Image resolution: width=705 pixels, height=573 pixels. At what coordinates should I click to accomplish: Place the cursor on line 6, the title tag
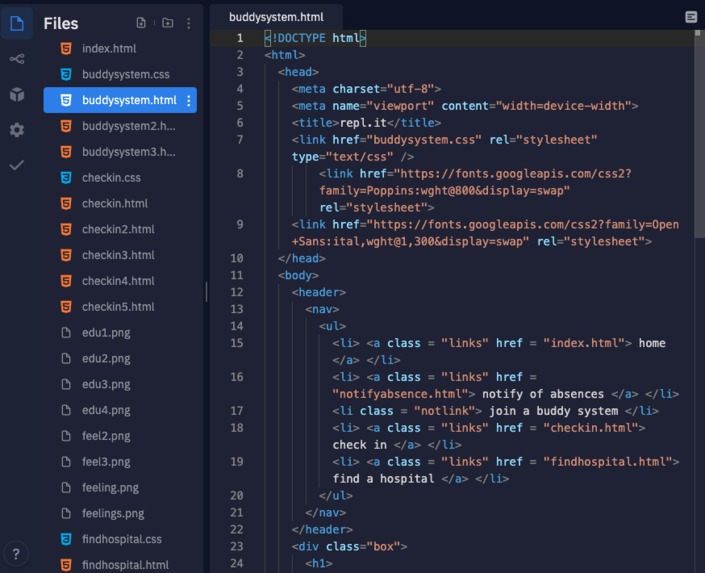pos(366,123)
